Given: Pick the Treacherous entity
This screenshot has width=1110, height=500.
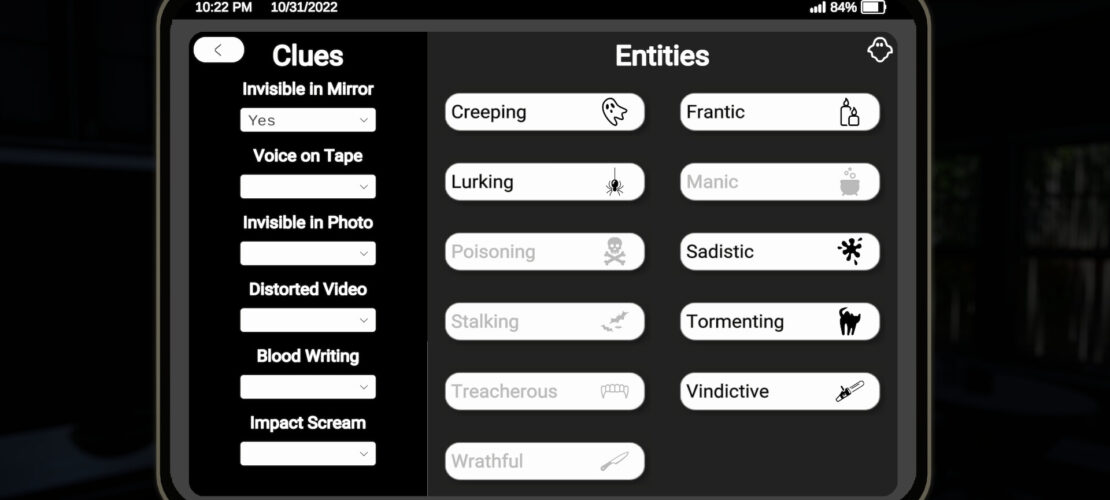Looking at the screenshot, I should tap(544, 392).
